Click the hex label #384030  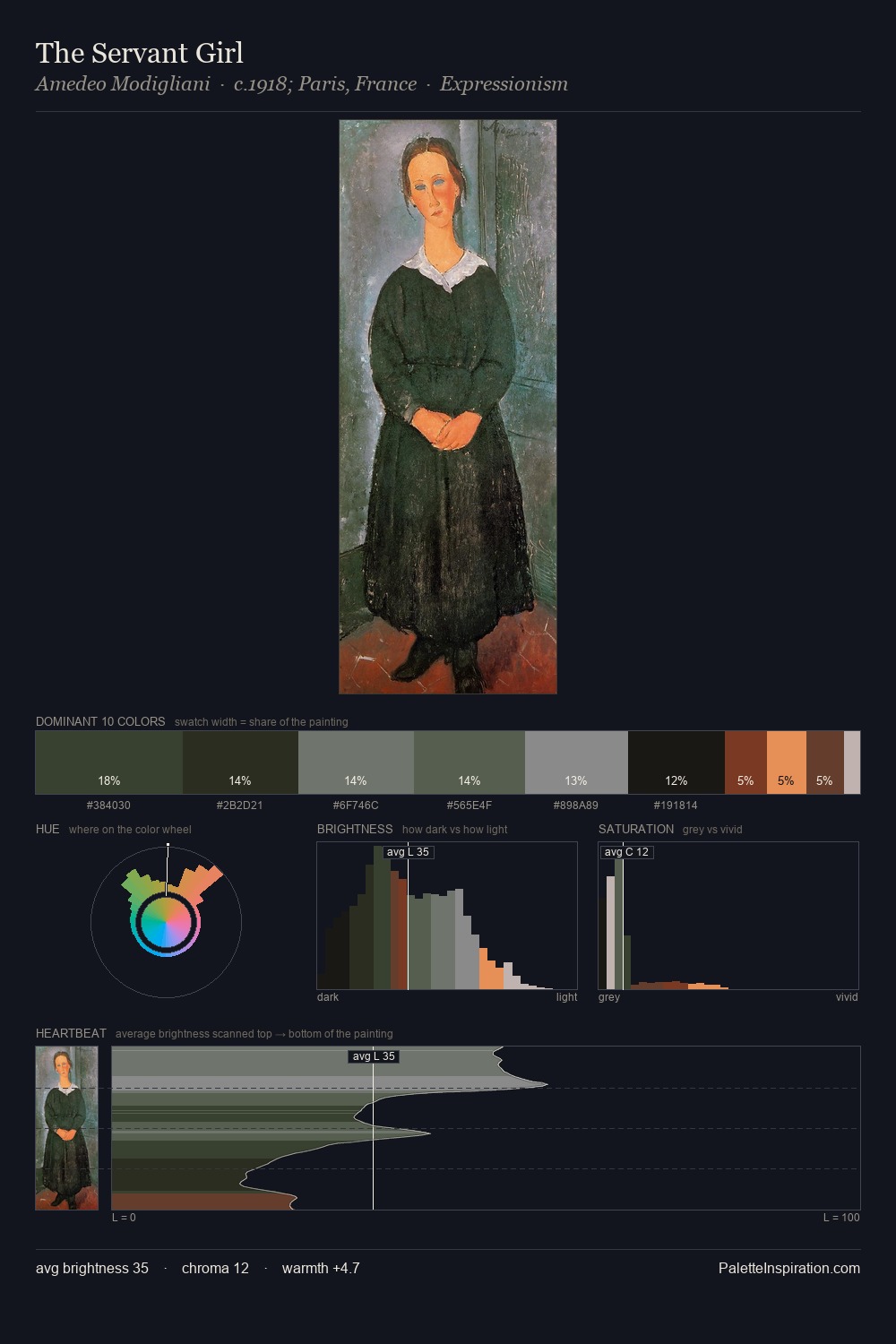(x=108, y=806)
